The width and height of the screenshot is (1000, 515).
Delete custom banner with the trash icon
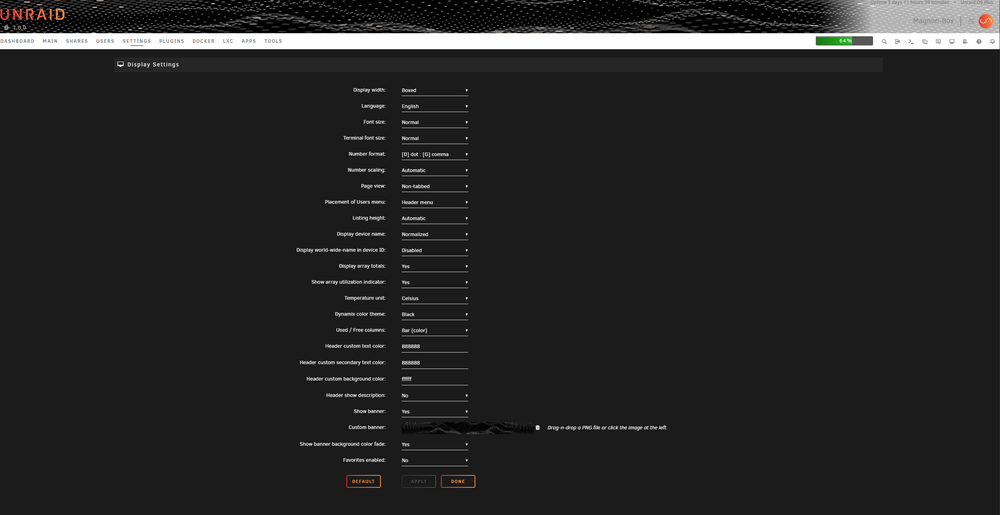537,428
